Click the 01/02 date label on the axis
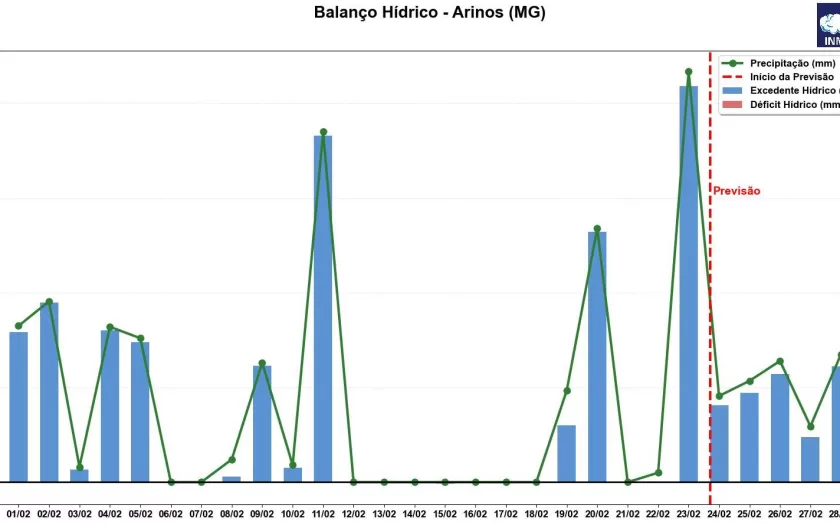The height and width of the screenshot is (525, 840). click(19, 514)
